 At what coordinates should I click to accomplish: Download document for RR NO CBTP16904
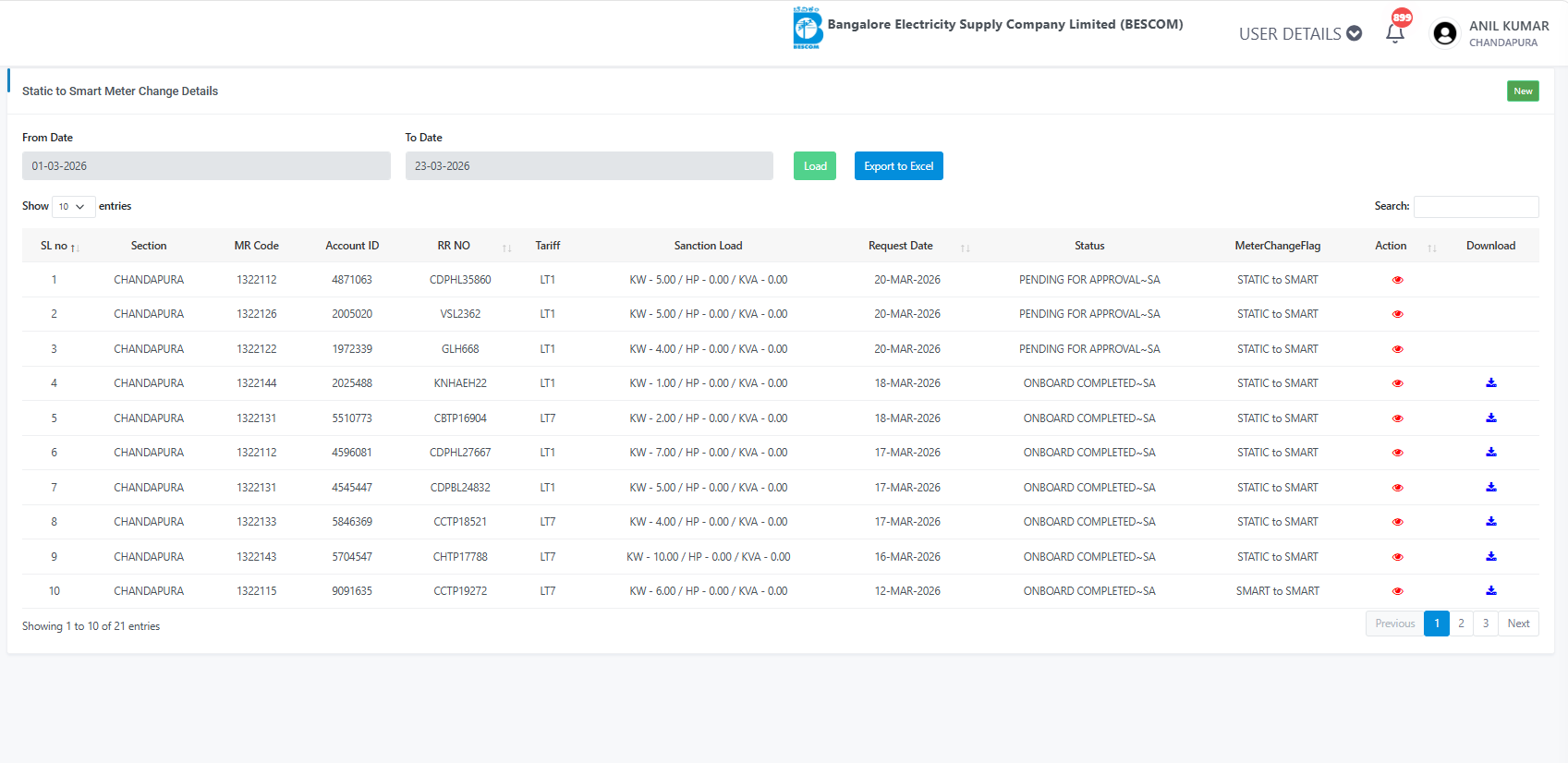[1490, 418]
